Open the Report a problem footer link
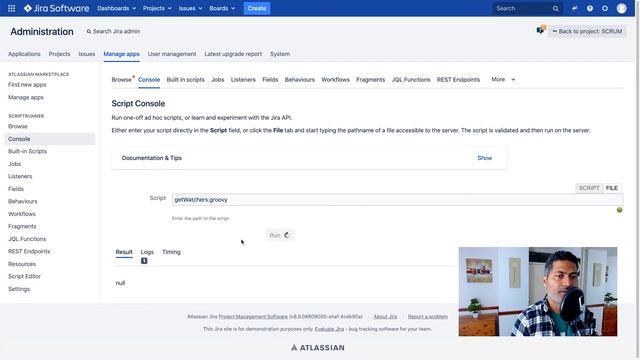 [427, 316]
